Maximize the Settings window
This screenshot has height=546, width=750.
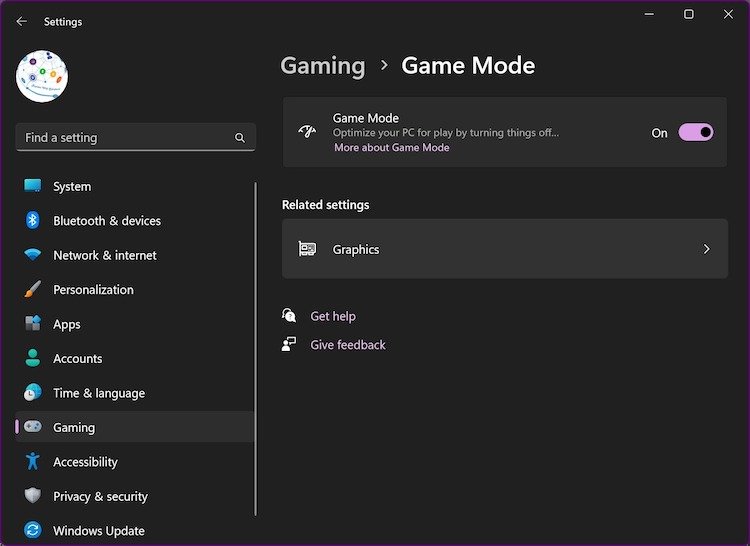pyautogui.click(x=689, y=14)
